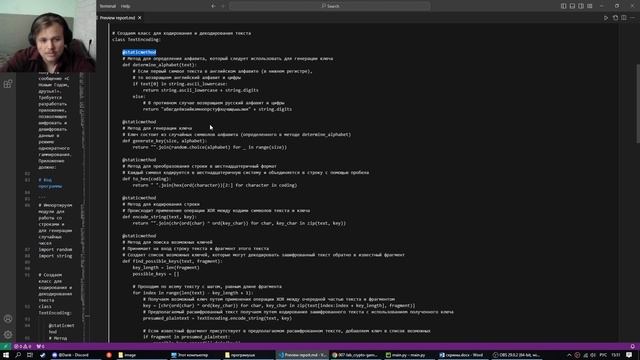Switch to OBS taskbar window

[516, 355]
